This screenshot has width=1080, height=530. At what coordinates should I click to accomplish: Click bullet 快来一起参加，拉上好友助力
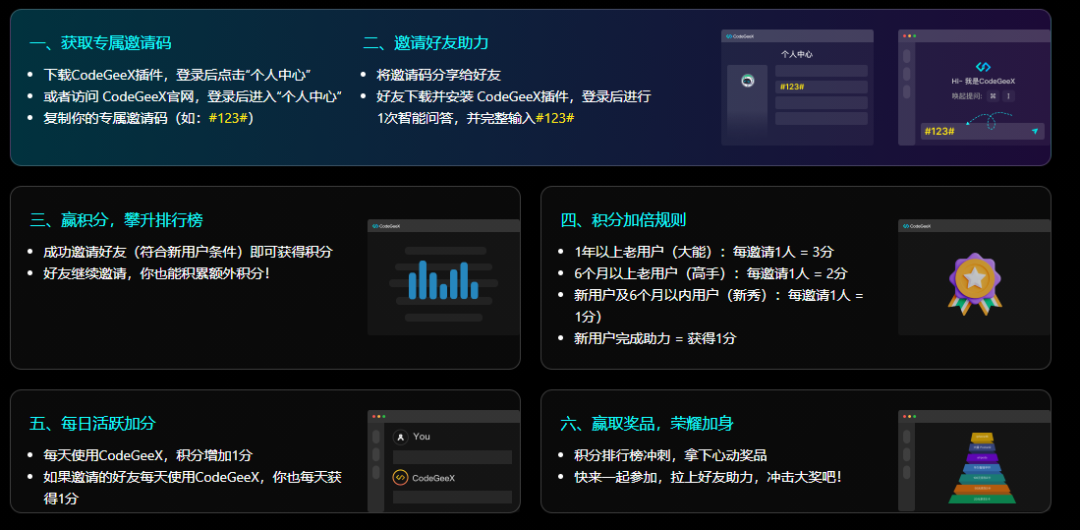[708, 477]
